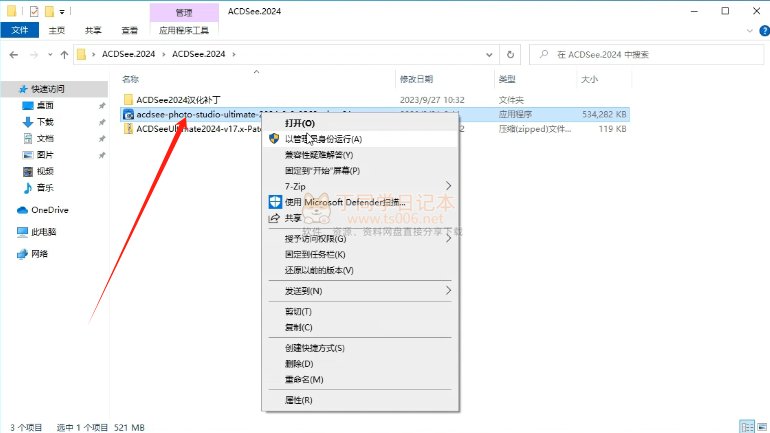
Task: Click the new folder quick-access icon
Action: [x=49, y=11]
